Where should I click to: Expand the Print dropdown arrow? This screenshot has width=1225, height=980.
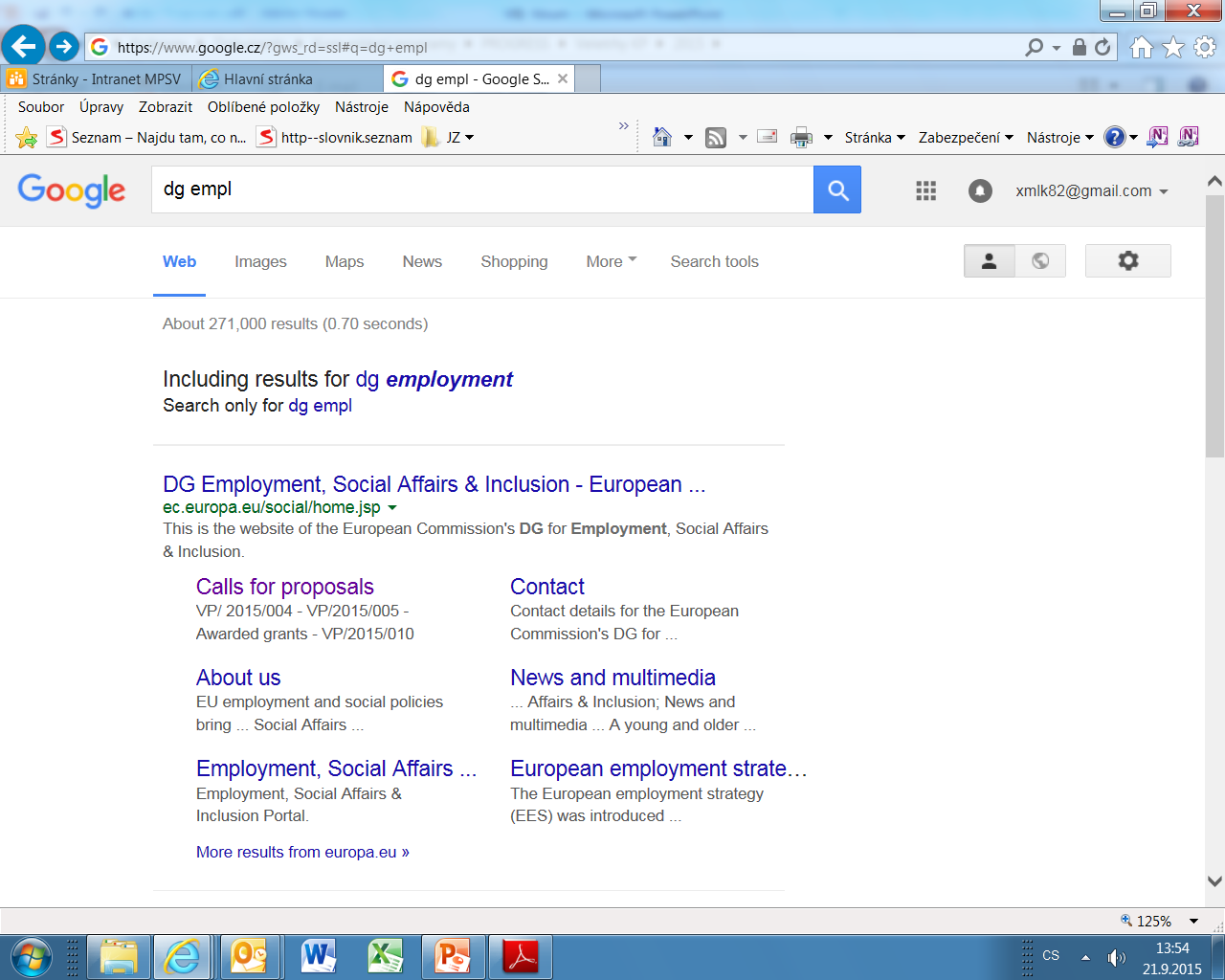pyautogui.click(x=828, y=138)
